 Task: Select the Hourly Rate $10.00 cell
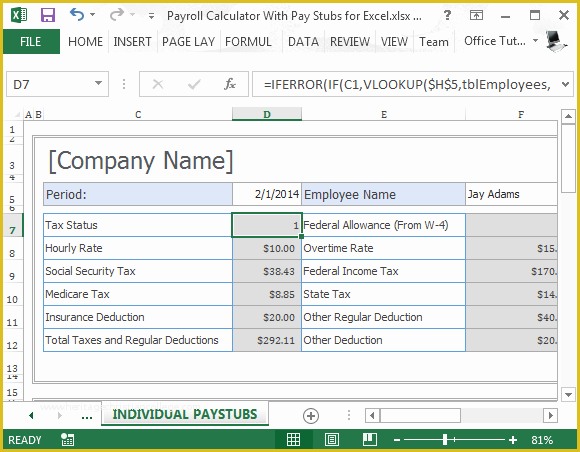click(x=267, y=248)
